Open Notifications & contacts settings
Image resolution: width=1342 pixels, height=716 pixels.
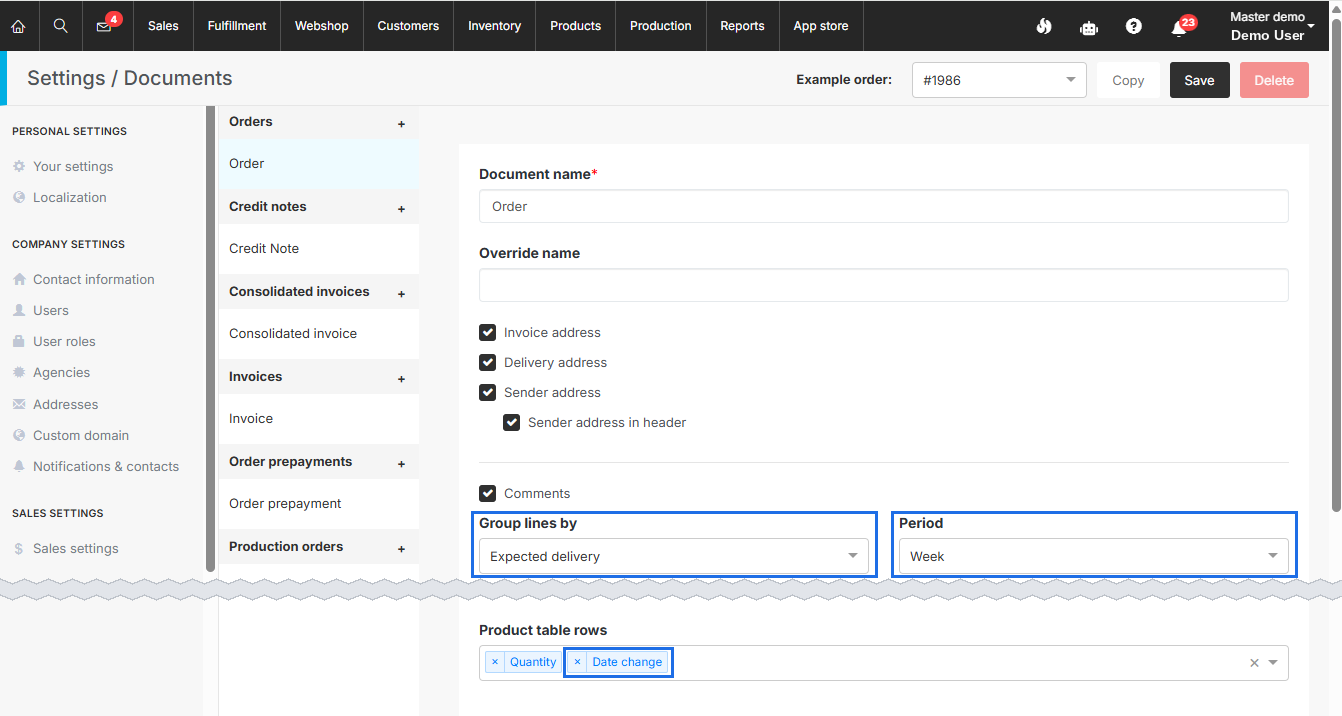(x=106, y=466)
